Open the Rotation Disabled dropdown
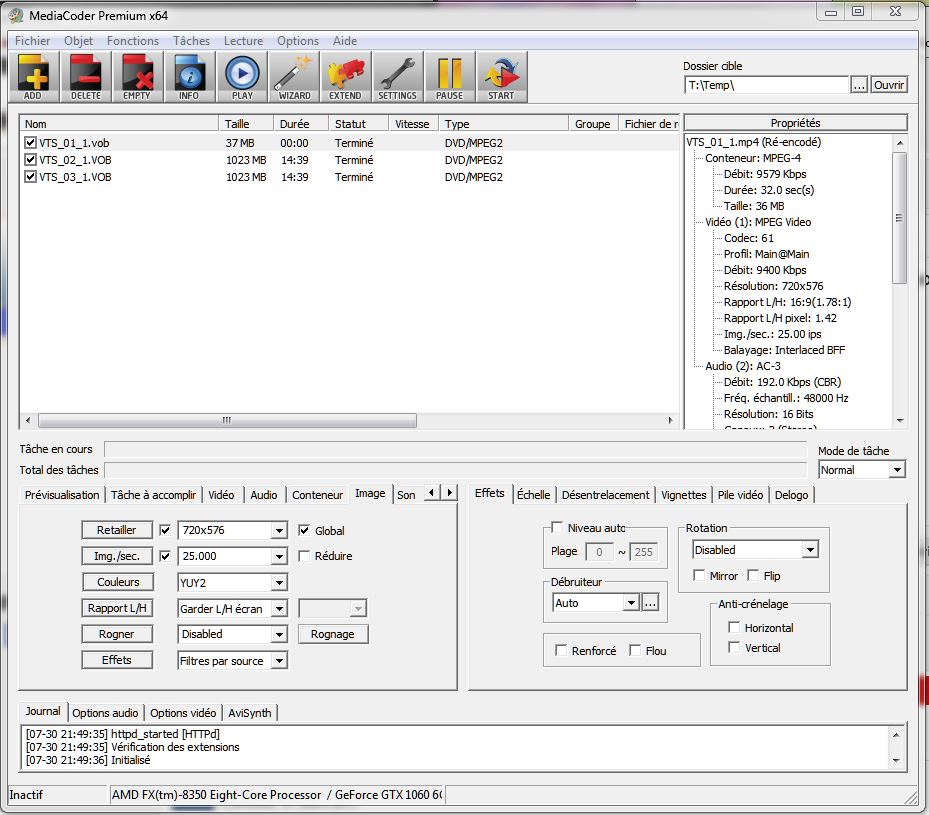The width and height of the screenshot is (929, 815). (811, 550)
